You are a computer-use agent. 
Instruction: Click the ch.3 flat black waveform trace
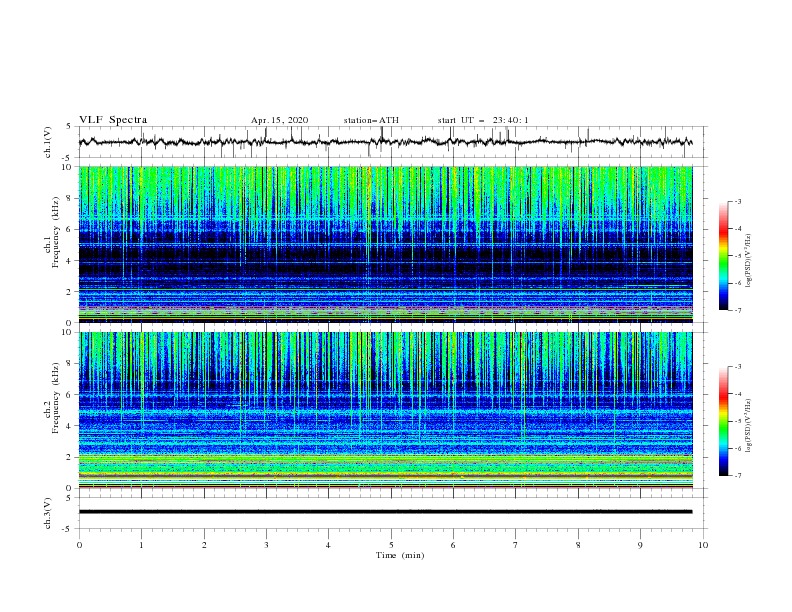pyautogui.click(x=385, y=512)
